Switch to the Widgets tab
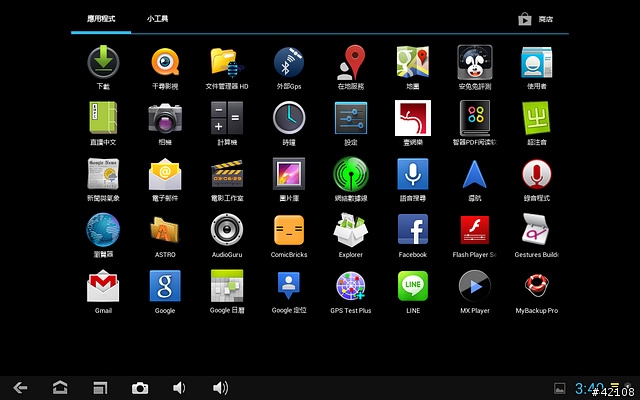 (158, 19)
